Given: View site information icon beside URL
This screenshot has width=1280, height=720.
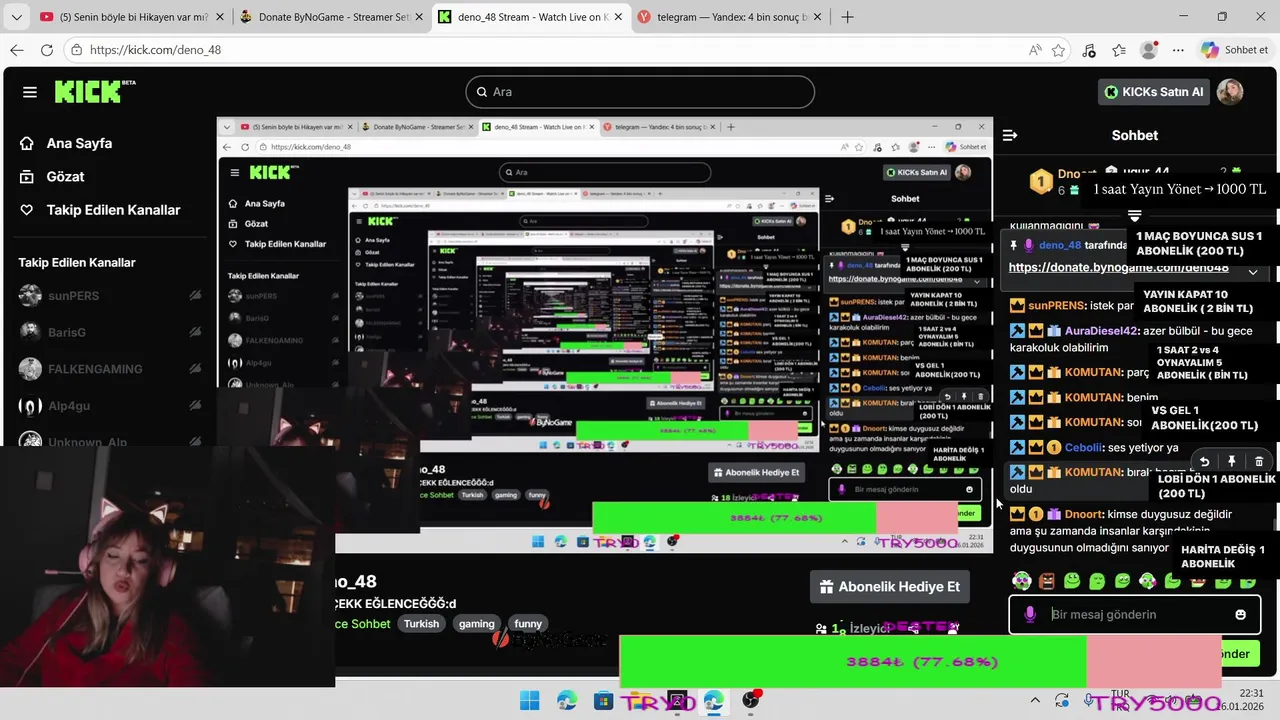Looking at the screenshot, I should click(76, 50).
